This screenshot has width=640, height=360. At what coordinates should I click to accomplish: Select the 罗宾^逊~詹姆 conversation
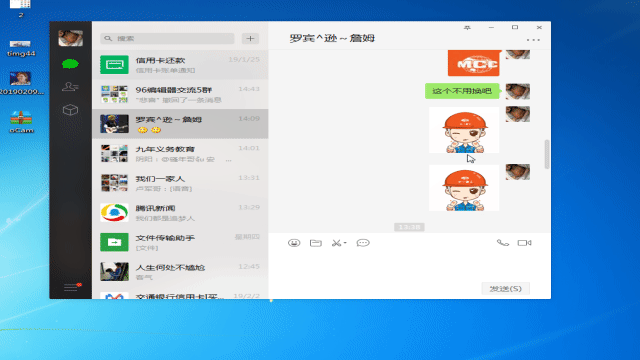point(180,124)
